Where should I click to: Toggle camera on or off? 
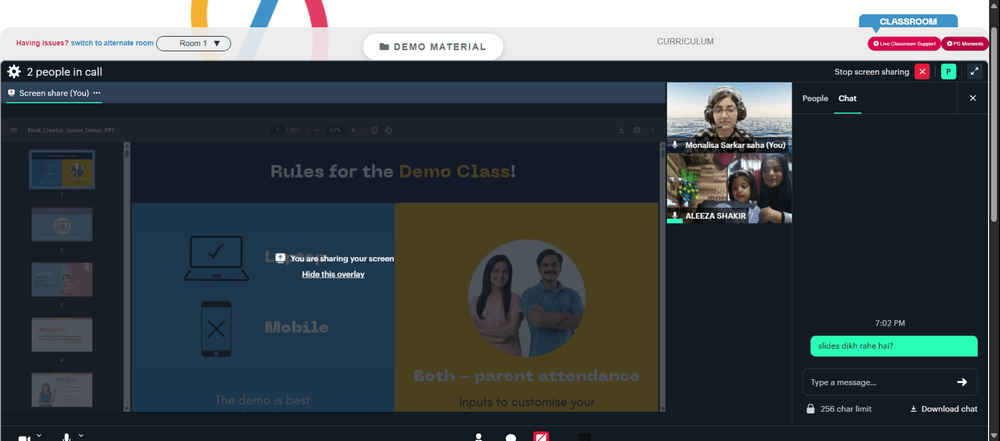[24, 438]
